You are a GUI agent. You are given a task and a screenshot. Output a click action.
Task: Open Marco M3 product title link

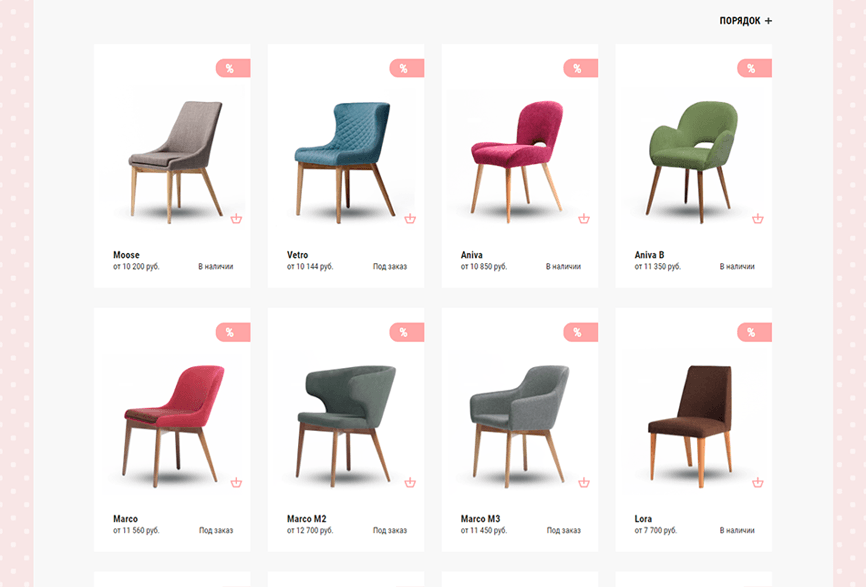pos(480,519)
